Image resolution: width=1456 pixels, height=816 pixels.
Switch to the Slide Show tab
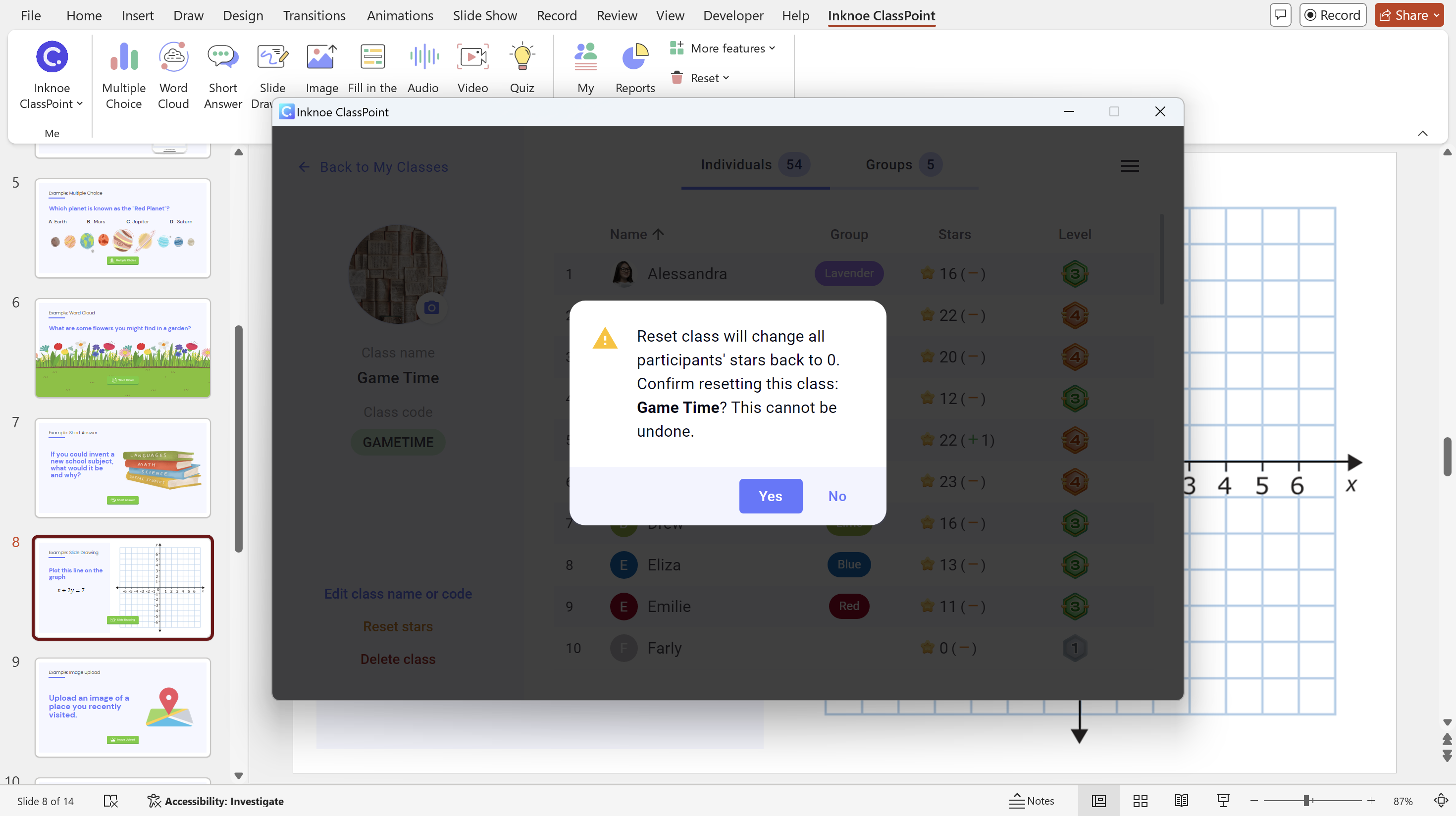click(484, 15)
